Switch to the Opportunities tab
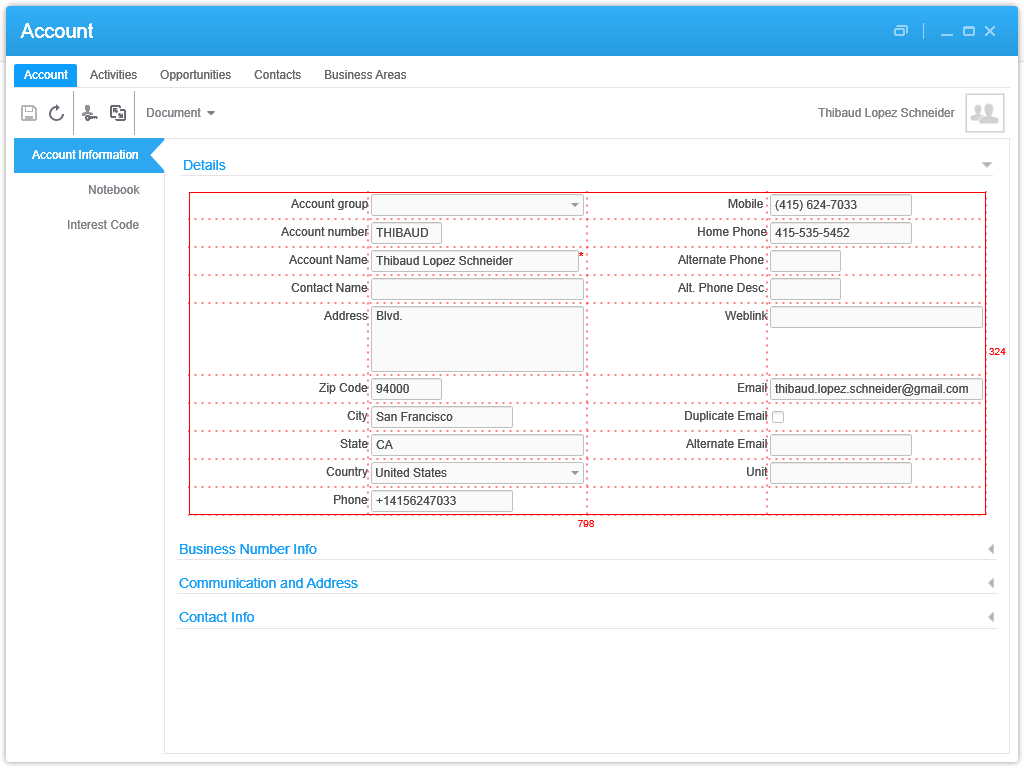This screenshot has width=1024, height=768. 195,75
